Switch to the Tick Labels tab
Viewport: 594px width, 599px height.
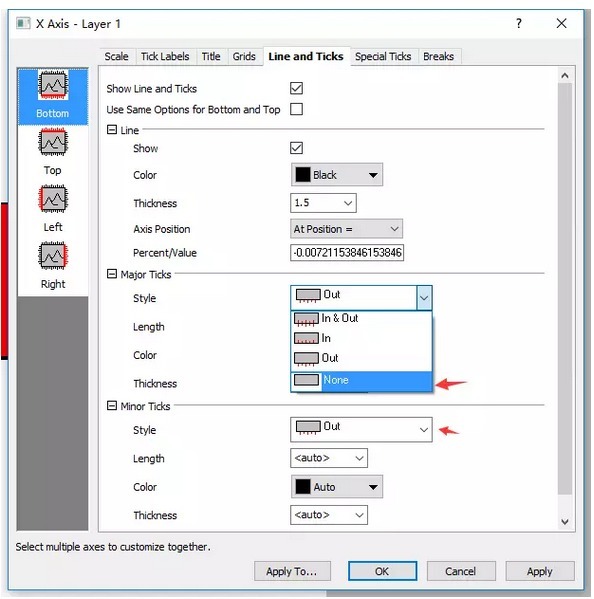tap(165, 57)
